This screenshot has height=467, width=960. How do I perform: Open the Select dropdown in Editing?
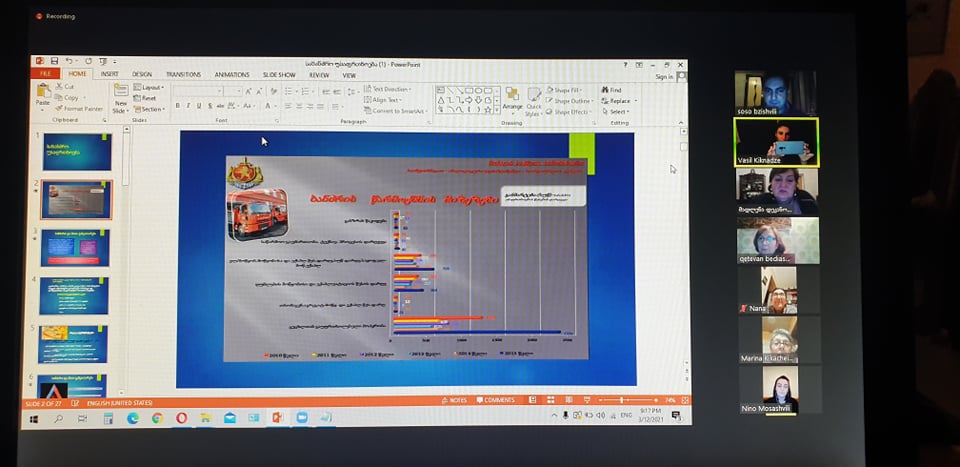pyautogui.click(x=615, y=111)
